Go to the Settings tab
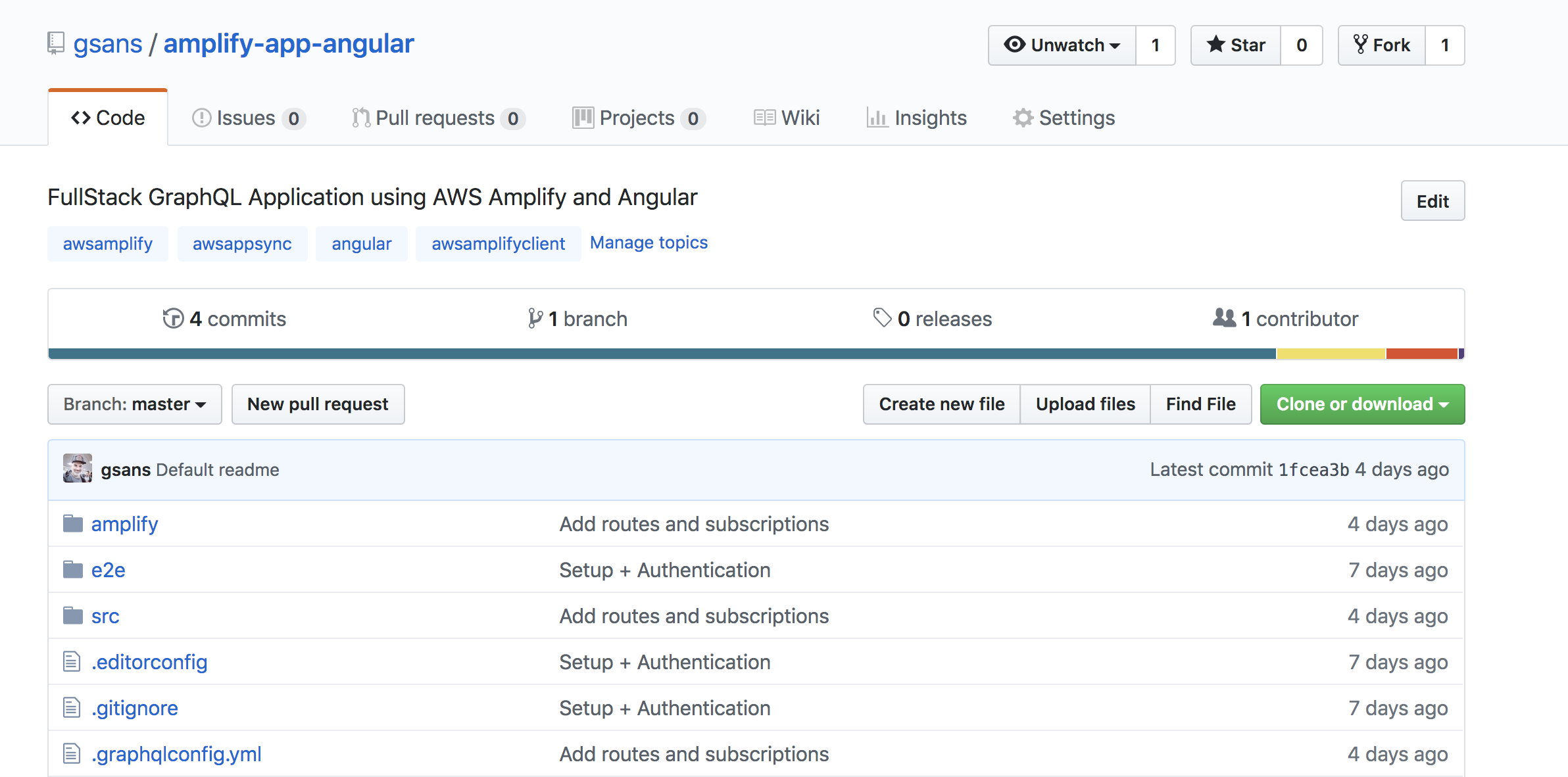 [1064, 118]
